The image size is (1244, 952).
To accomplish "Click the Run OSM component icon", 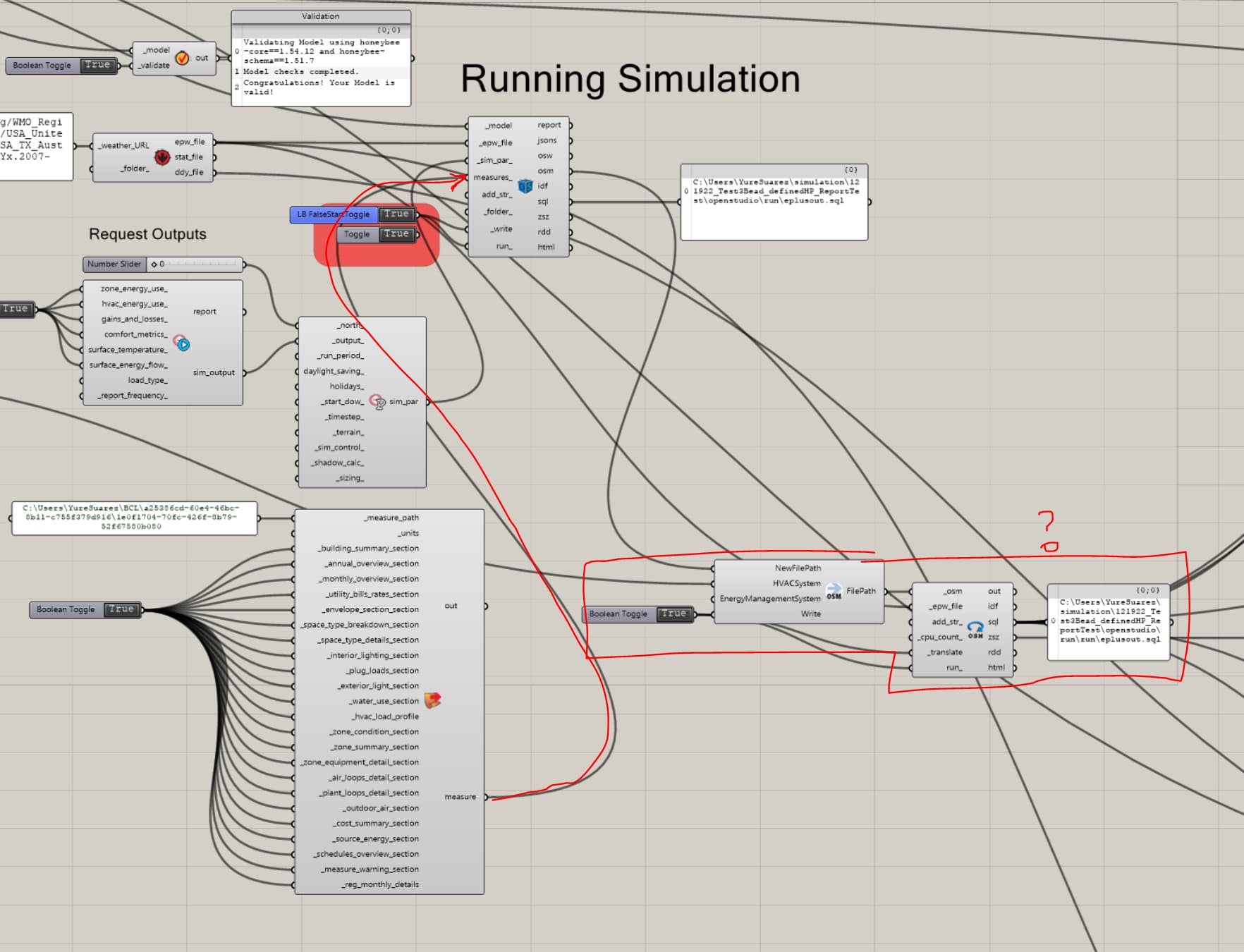I will (975, 629).
